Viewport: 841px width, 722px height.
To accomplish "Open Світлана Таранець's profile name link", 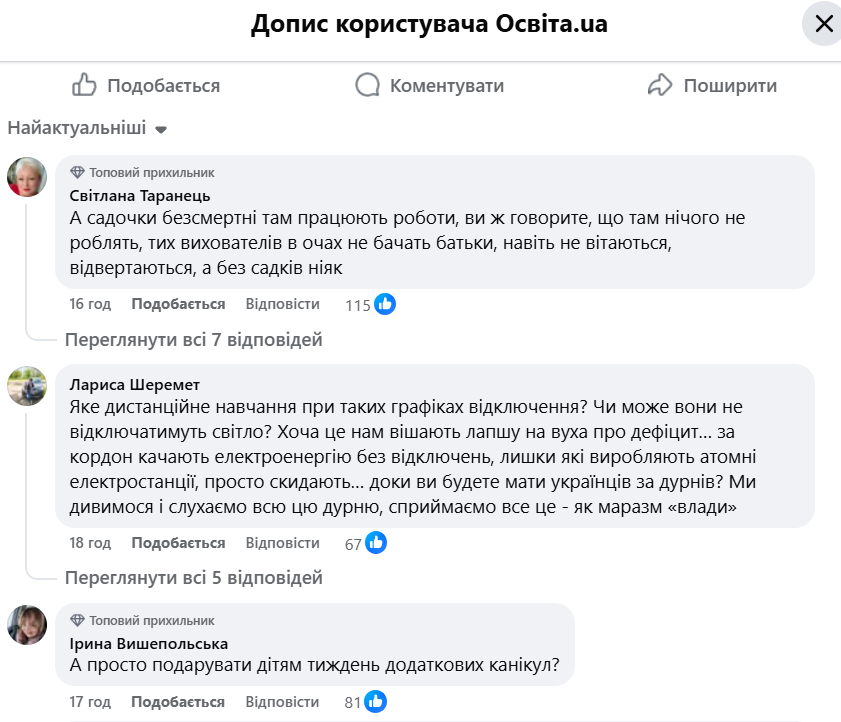I will click(x=140, y=195).
